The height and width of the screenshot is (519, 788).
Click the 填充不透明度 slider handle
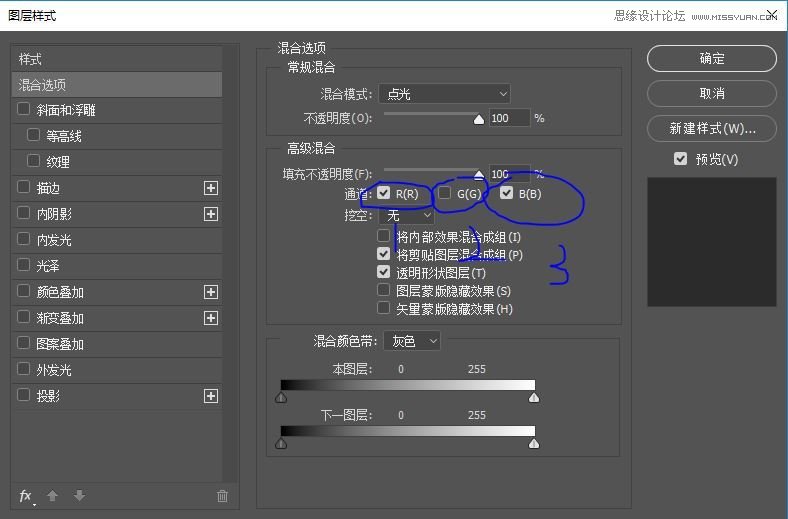coord(479,175)
